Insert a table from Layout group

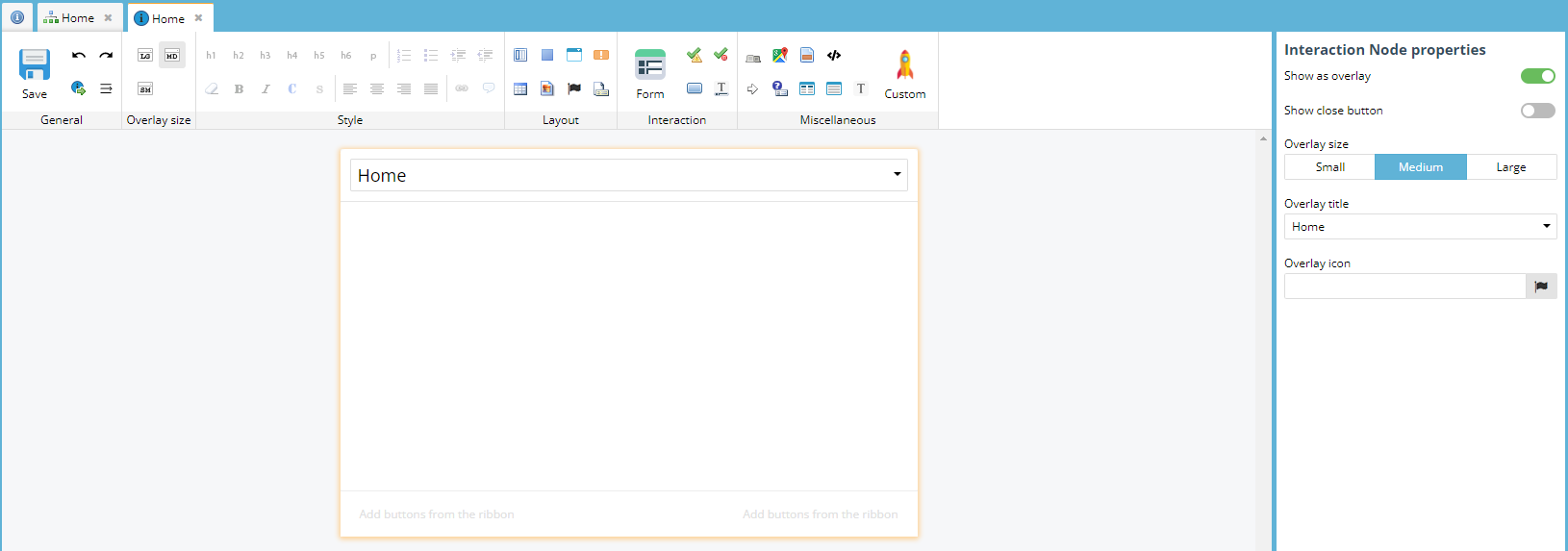(x=520, y=89)
